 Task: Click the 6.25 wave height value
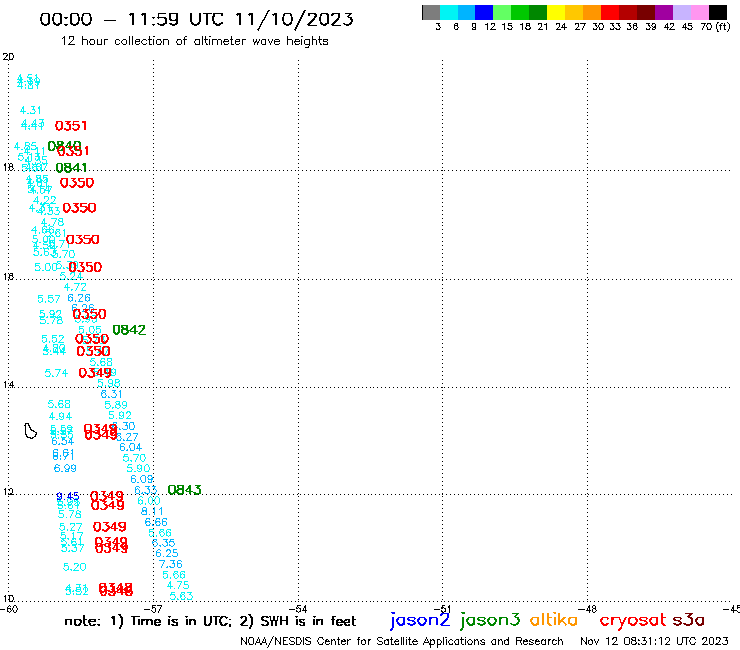[167, 553]
